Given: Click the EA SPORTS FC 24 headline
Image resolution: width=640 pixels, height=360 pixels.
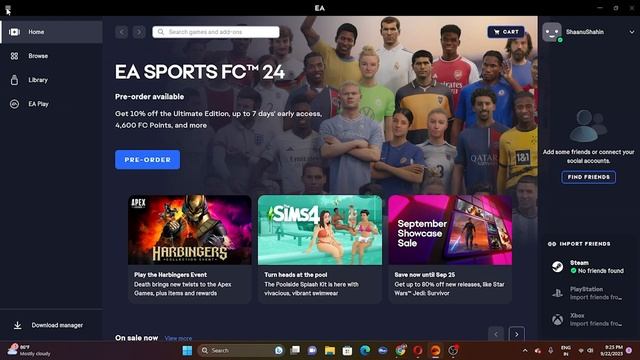Looking at the screenshot, I should (x=200, y=72).
